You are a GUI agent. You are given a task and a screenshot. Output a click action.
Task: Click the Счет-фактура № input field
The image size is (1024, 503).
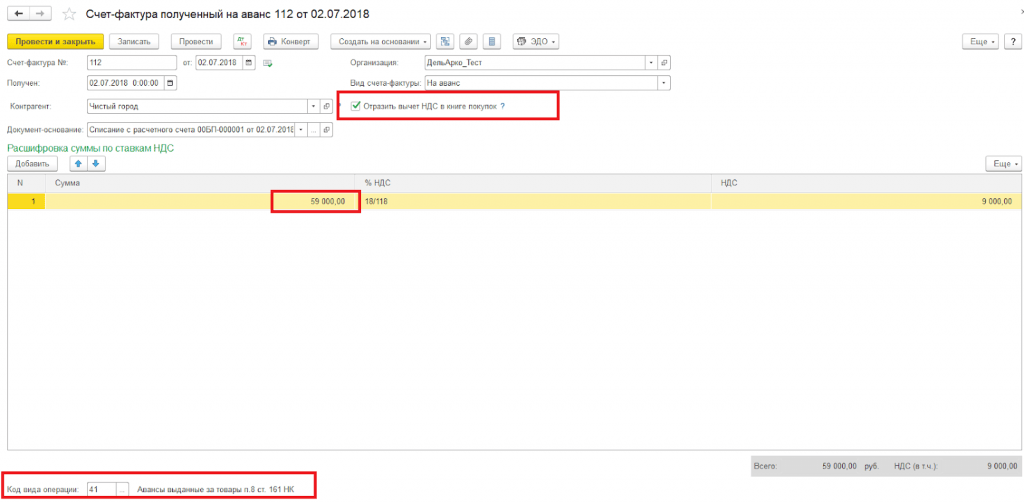[132, 63]
